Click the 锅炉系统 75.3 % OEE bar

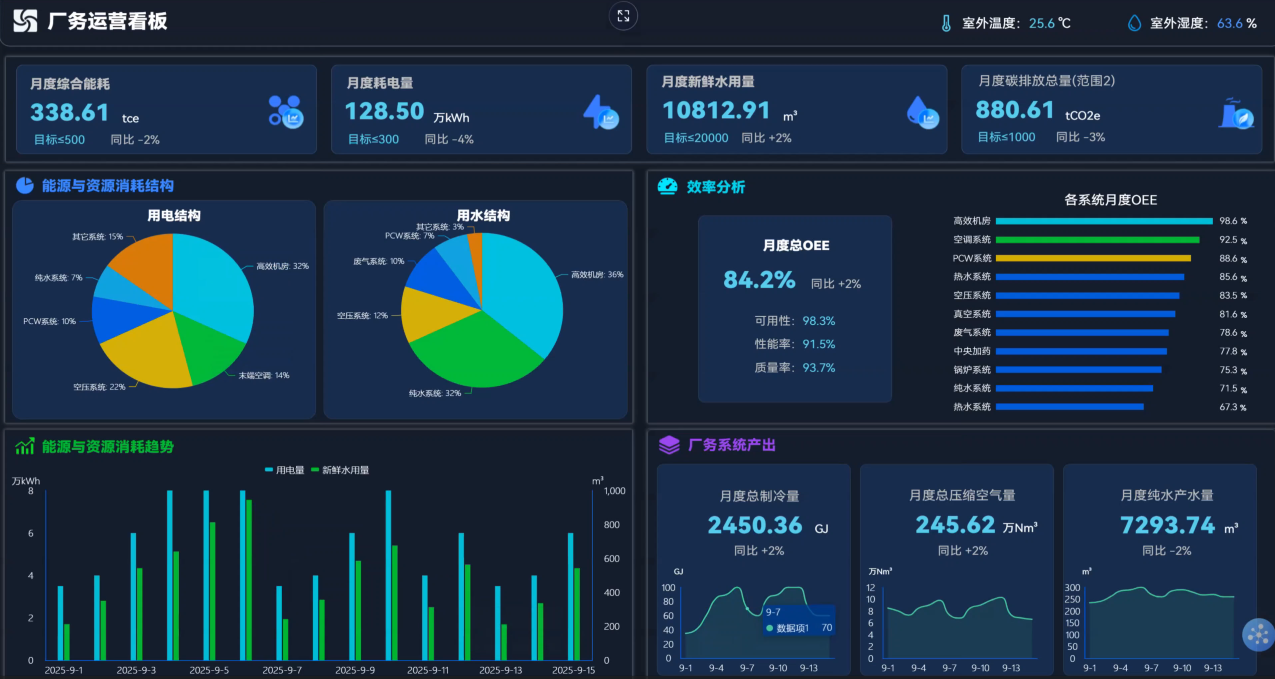click(x=1079, y=370)
